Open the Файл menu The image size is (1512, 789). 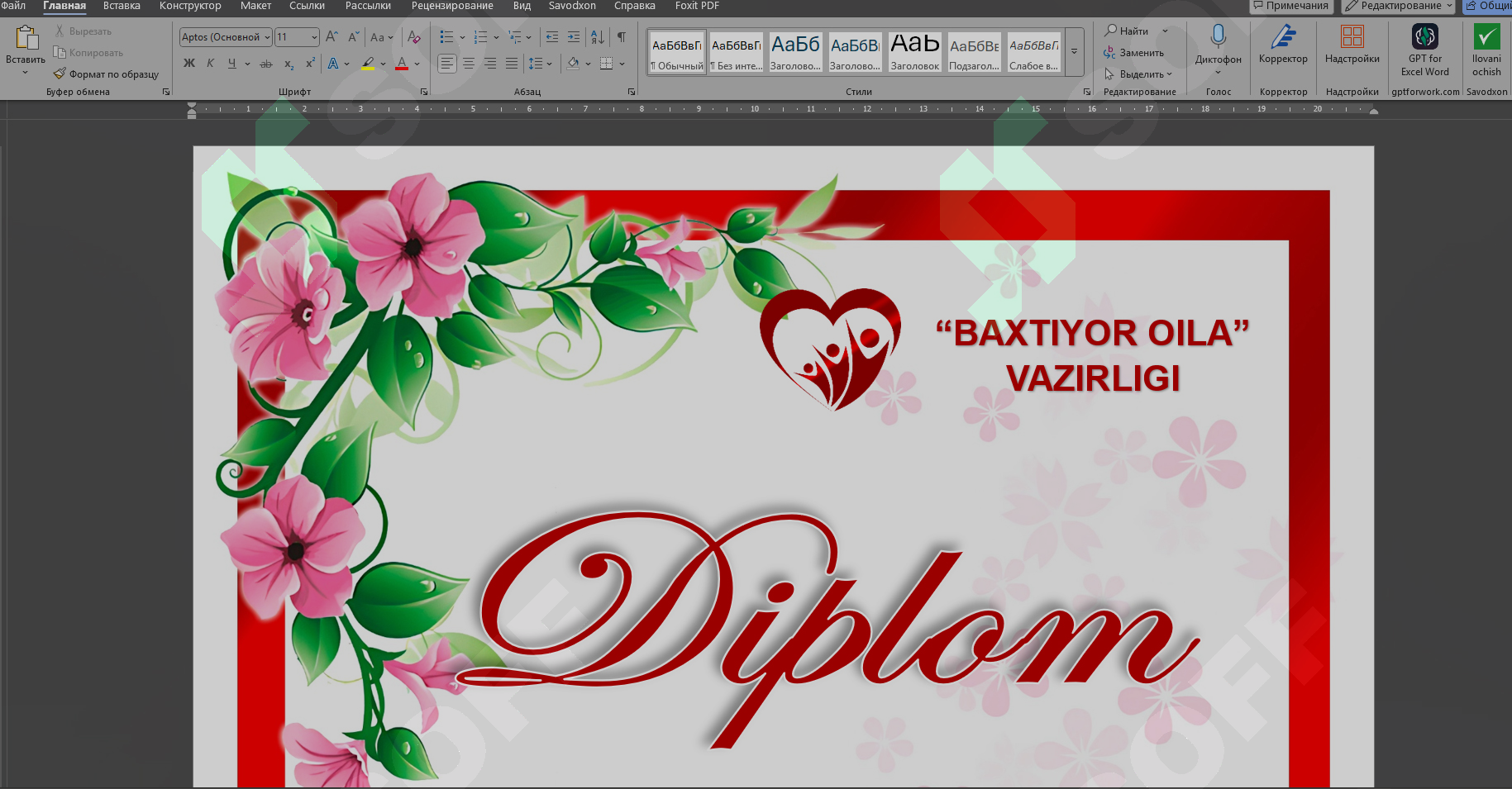pyautogui.click(x=13, y=6)
